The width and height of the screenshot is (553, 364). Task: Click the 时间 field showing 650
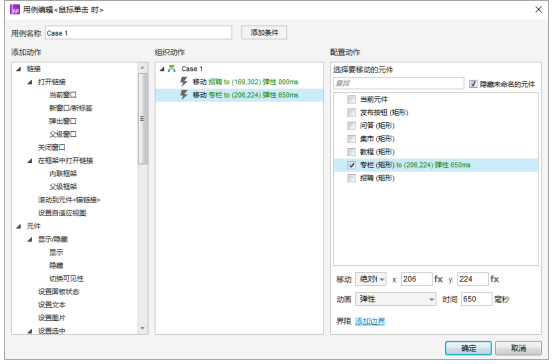pyautogui.click(x=476, y=299)
